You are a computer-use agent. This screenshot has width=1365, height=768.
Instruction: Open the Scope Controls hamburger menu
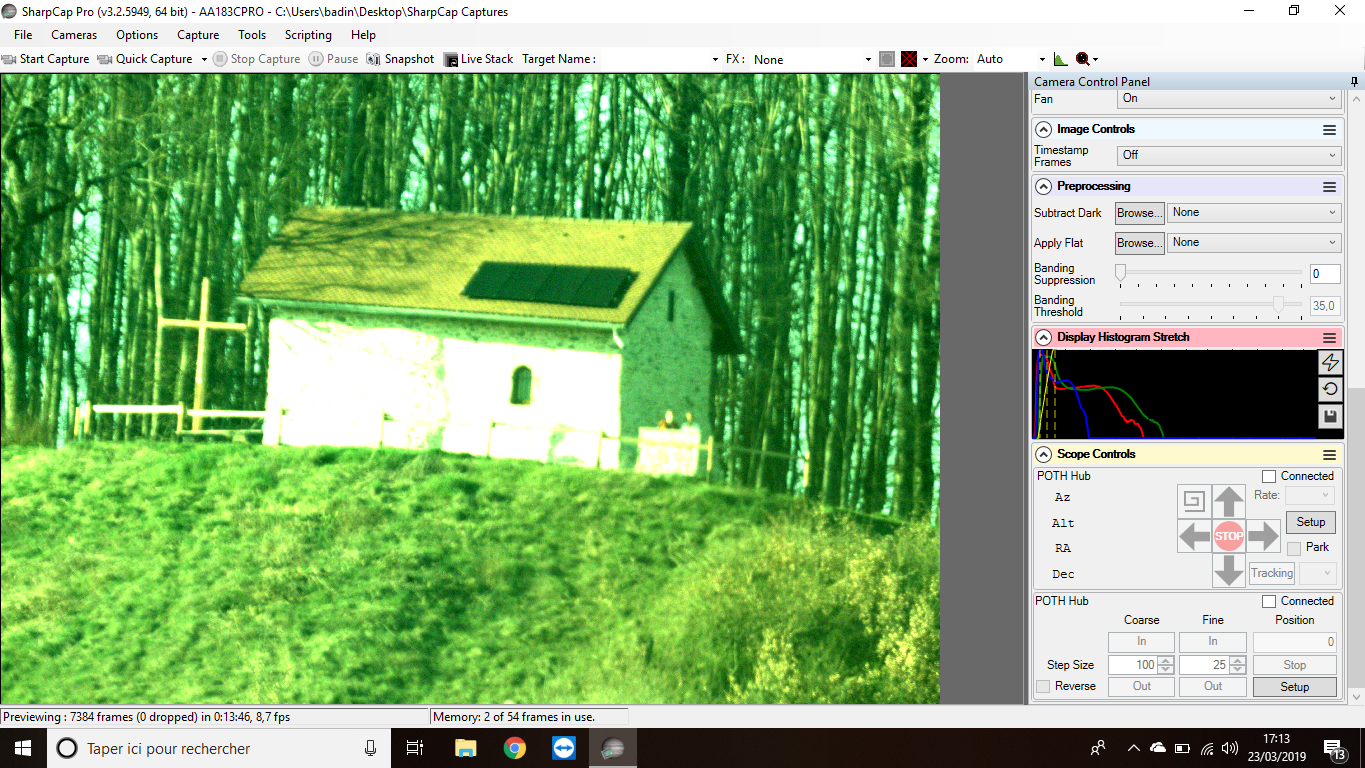(1329, 455)
